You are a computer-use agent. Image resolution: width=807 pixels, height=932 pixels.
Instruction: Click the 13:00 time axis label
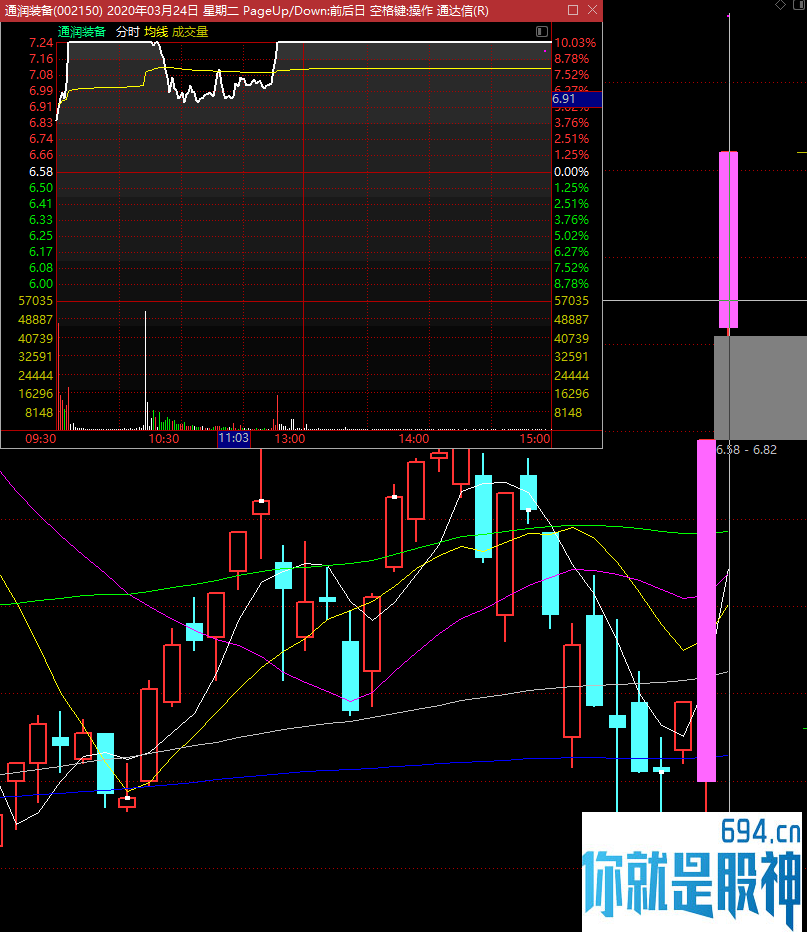(290, 439)
